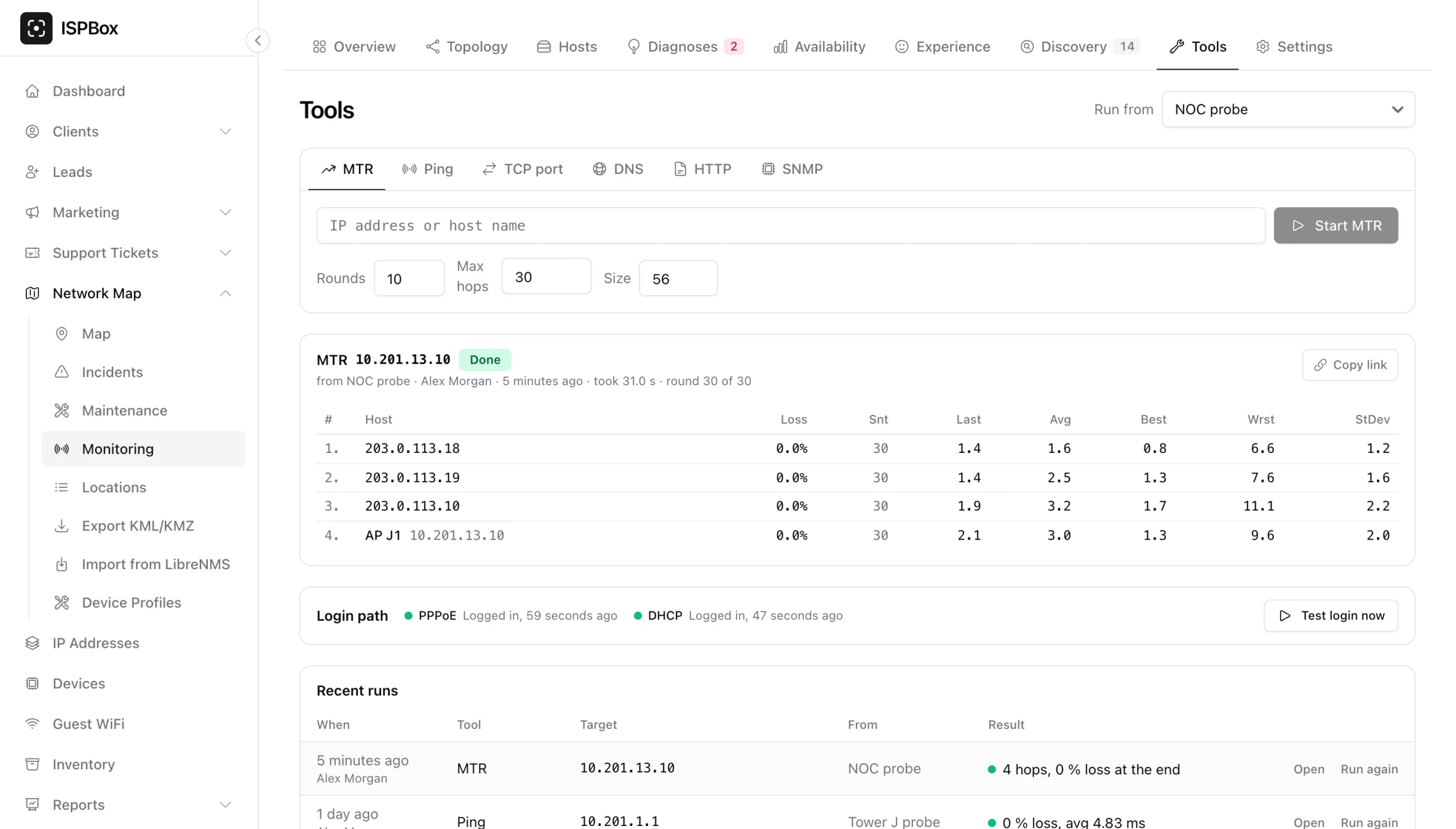Click the Reports chart icon

pos(32,805)
